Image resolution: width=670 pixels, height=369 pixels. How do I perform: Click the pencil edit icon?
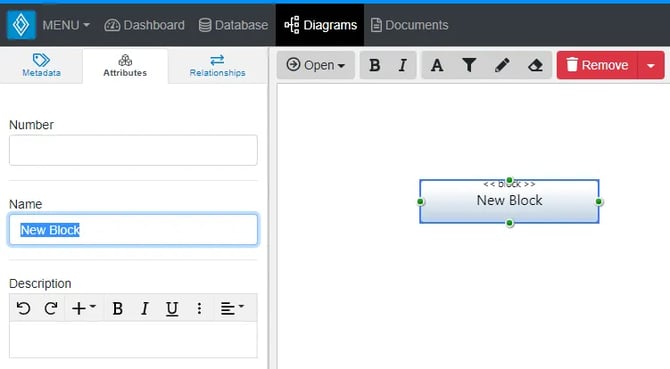pyautogui.click(x=502, y=65)
